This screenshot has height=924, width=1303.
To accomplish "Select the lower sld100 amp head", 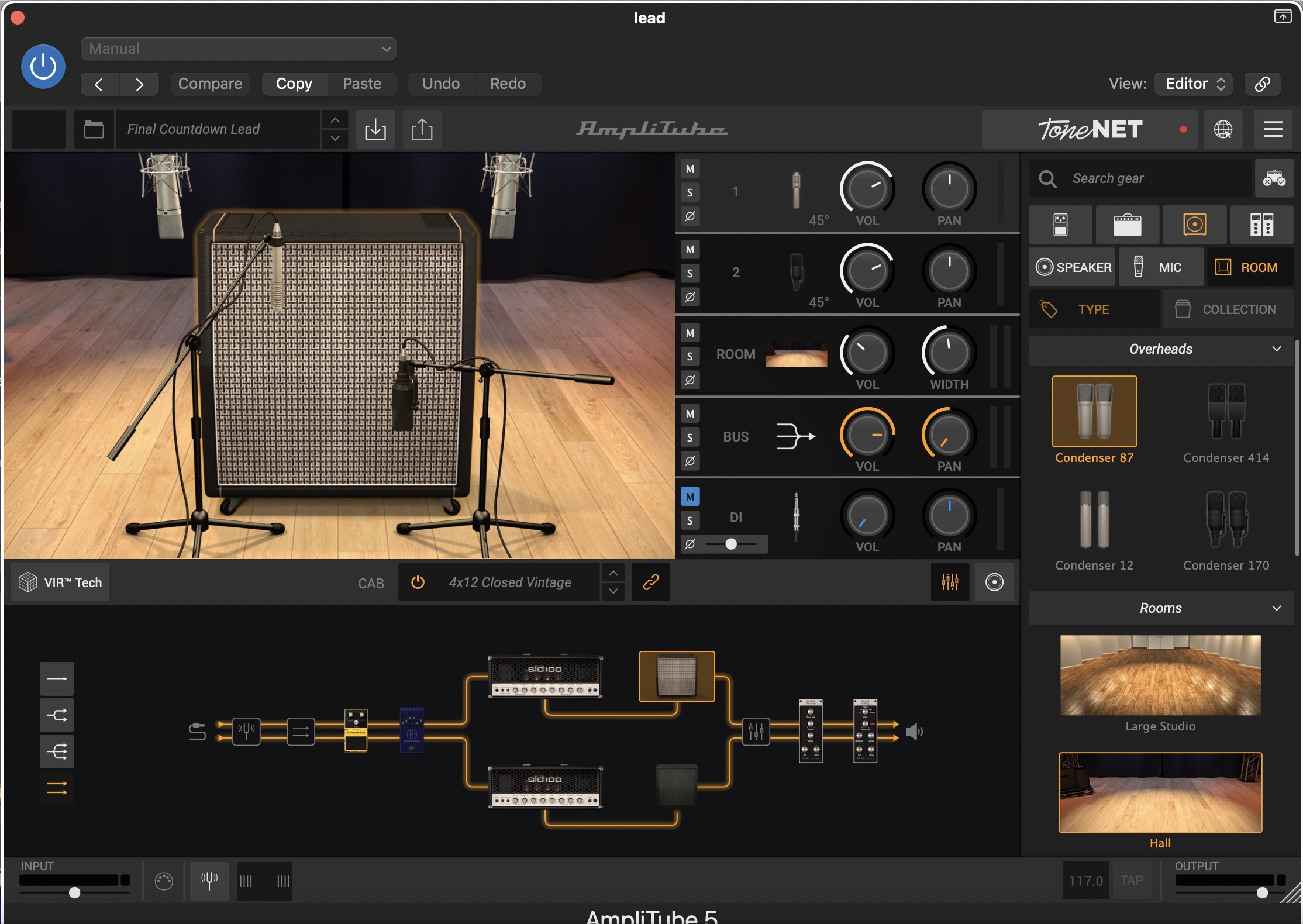I will coord(545,787).
